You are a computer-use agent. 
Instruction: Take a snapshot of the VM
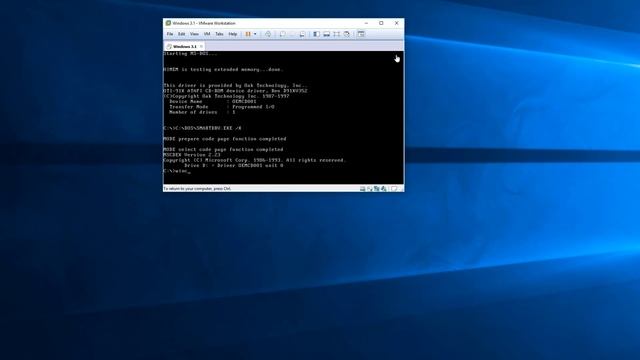click(282, 34)
